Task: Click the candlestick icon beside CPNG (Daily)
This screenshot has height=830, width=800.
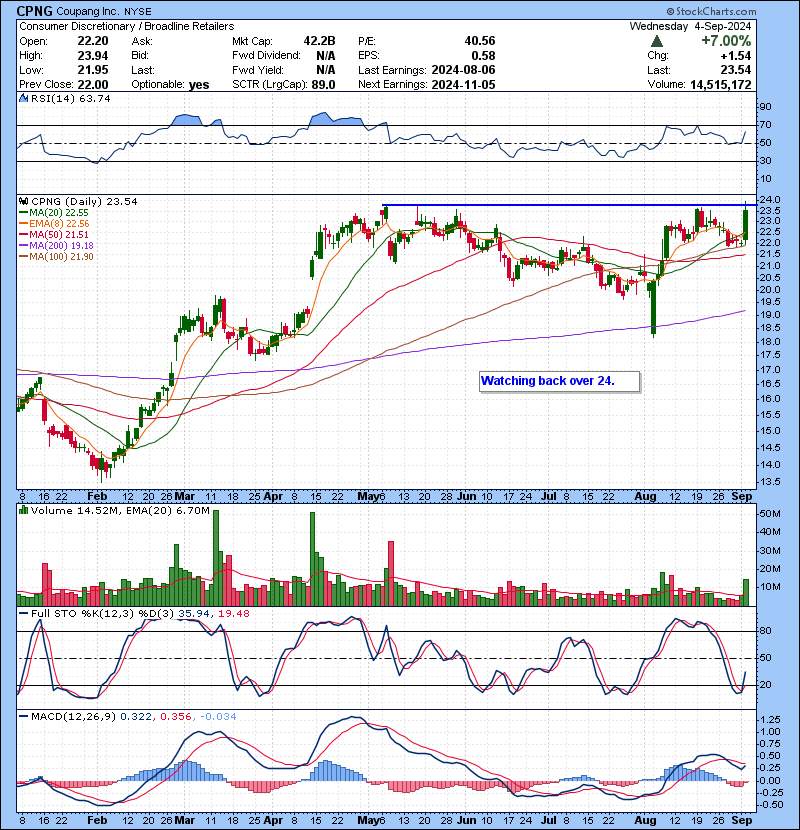Action: (x=23, y=201)
